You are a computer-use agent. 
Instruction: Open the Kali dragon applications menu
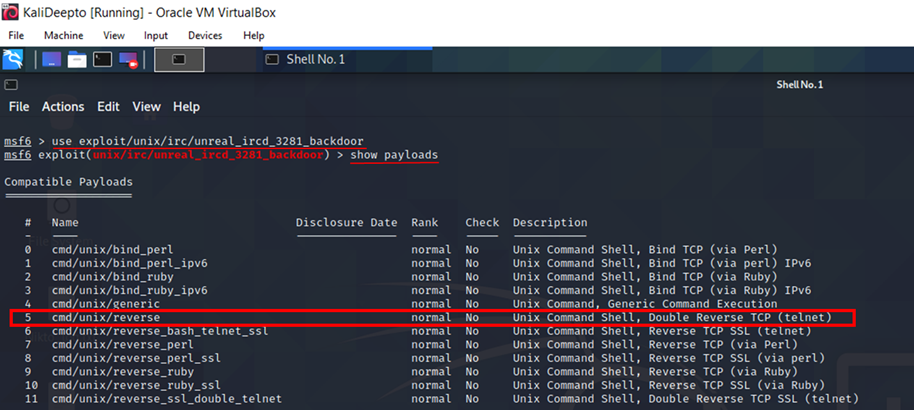(13, 59)
